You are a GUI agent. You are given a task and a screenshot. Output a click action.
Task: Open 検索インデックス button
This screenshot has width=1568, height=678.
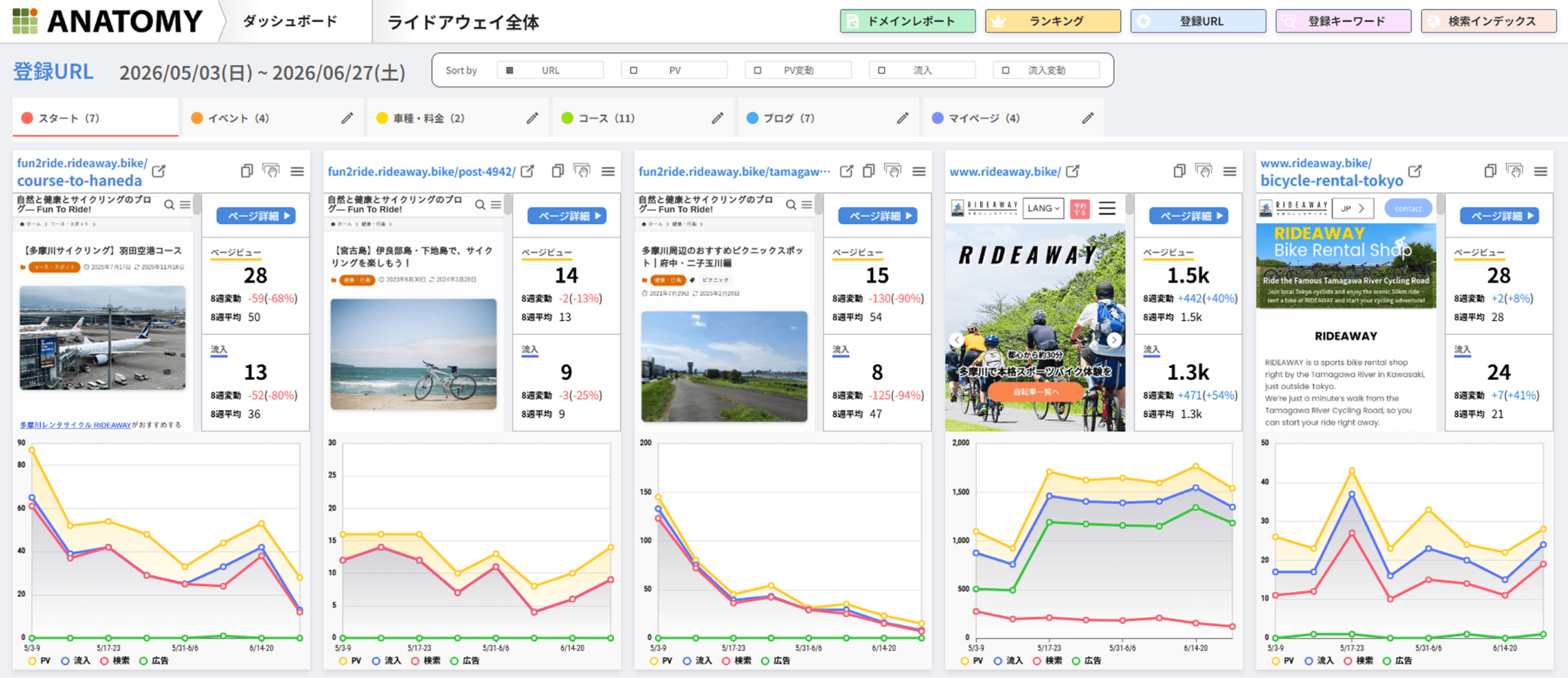click(1488, 21)
